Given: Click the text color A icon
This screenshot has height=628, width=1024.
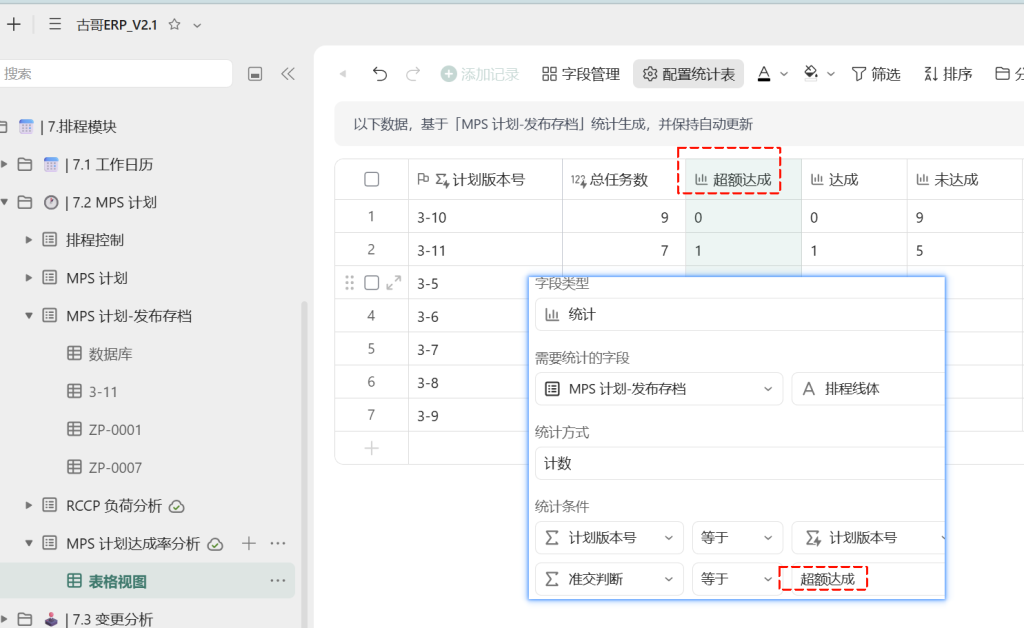Looking at the screenshot, I should pos(763,74).
